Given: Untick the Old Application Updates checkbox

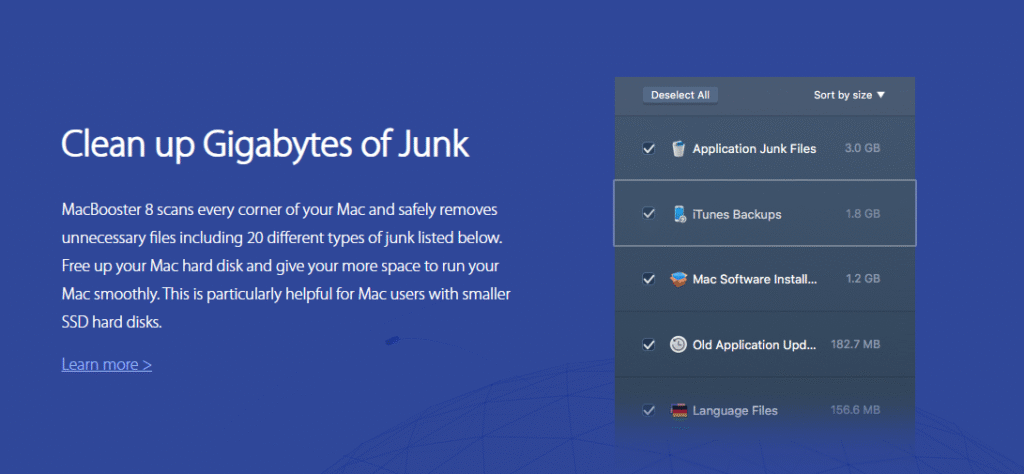Looking at the screenshot, I should click(649, 345).
